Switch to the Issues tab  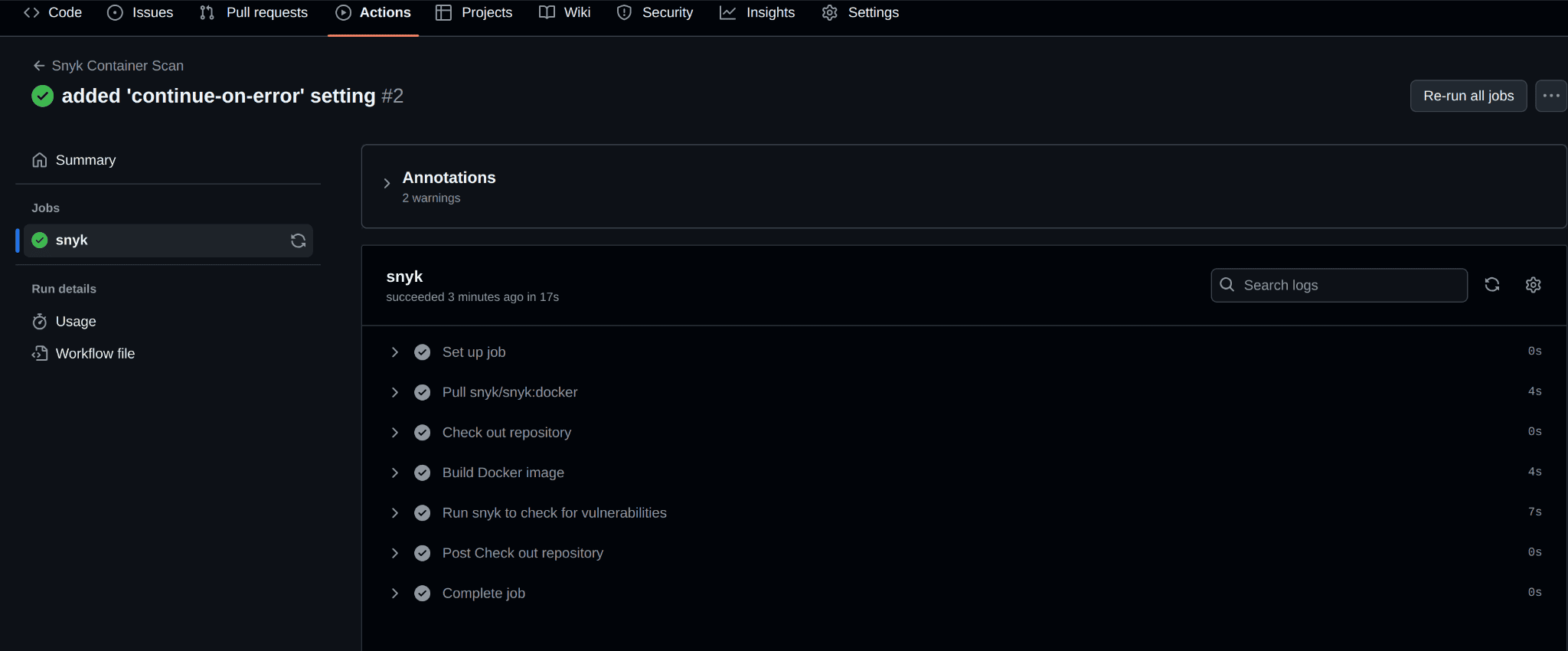tap(140, 12)
